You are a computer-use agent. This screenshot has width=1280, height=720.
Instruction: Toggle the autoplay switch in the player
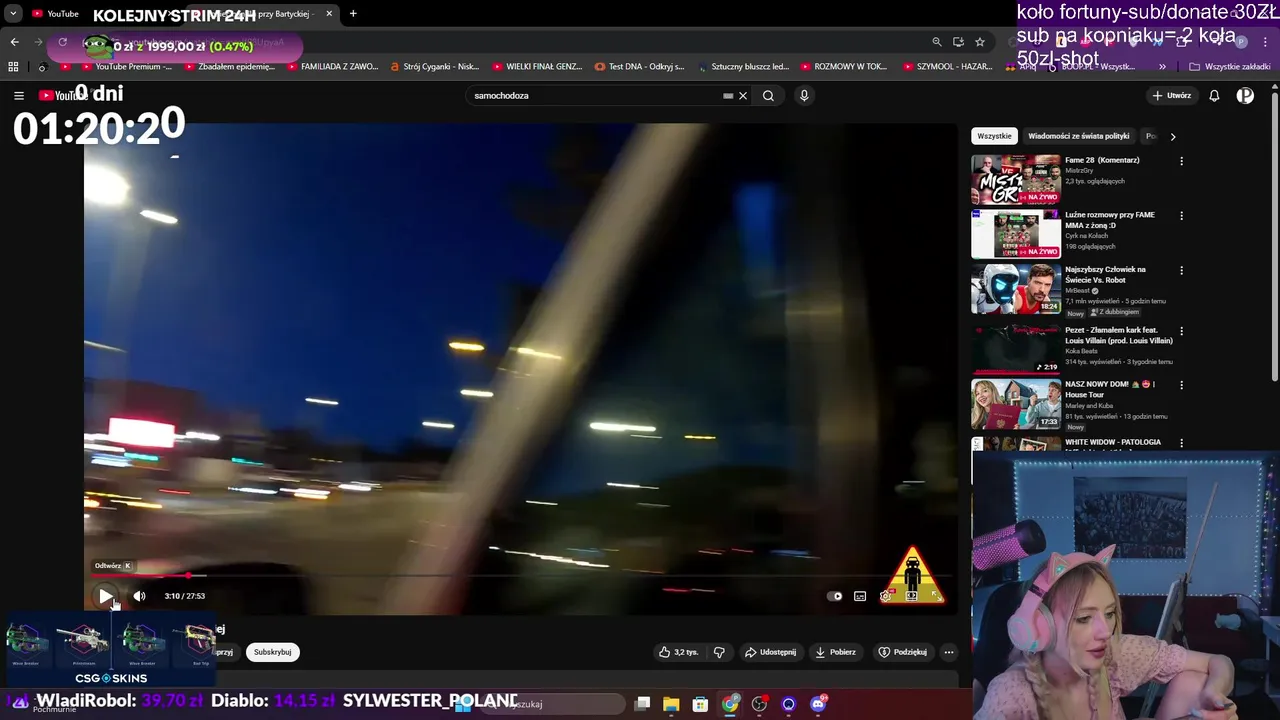[x=835, y=596]
